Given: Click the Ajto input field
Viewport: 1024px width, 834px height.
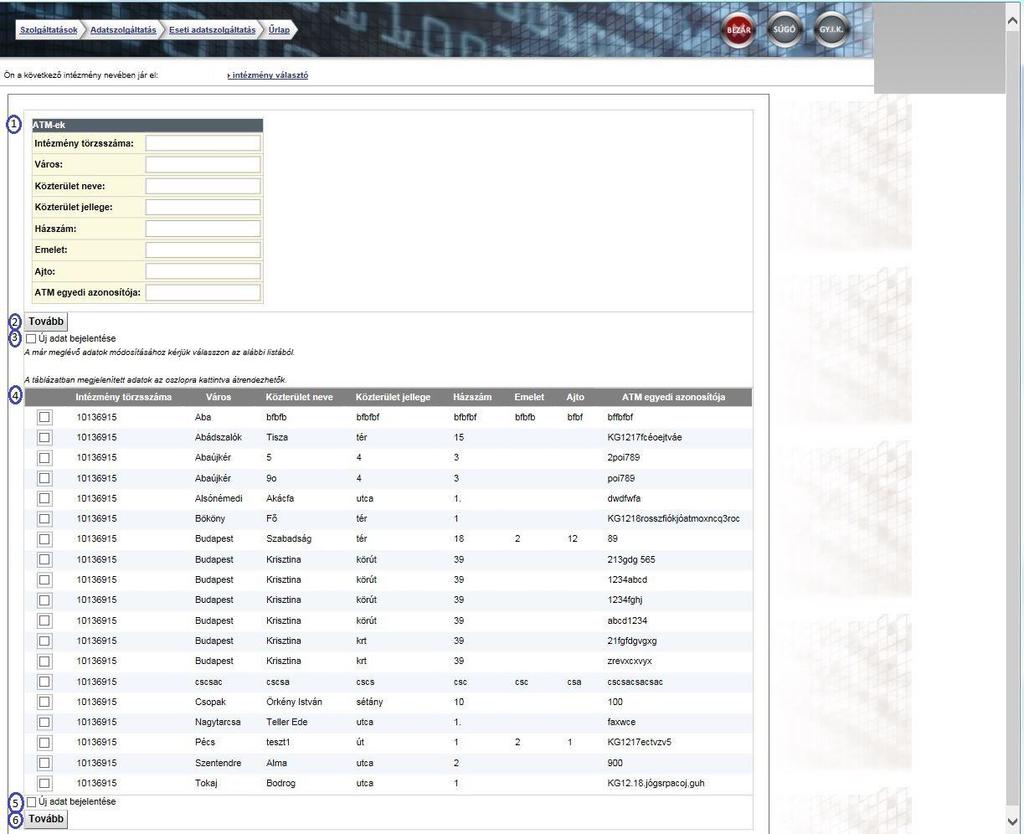Looking at the screenshot, I should (x=203, y=271).
